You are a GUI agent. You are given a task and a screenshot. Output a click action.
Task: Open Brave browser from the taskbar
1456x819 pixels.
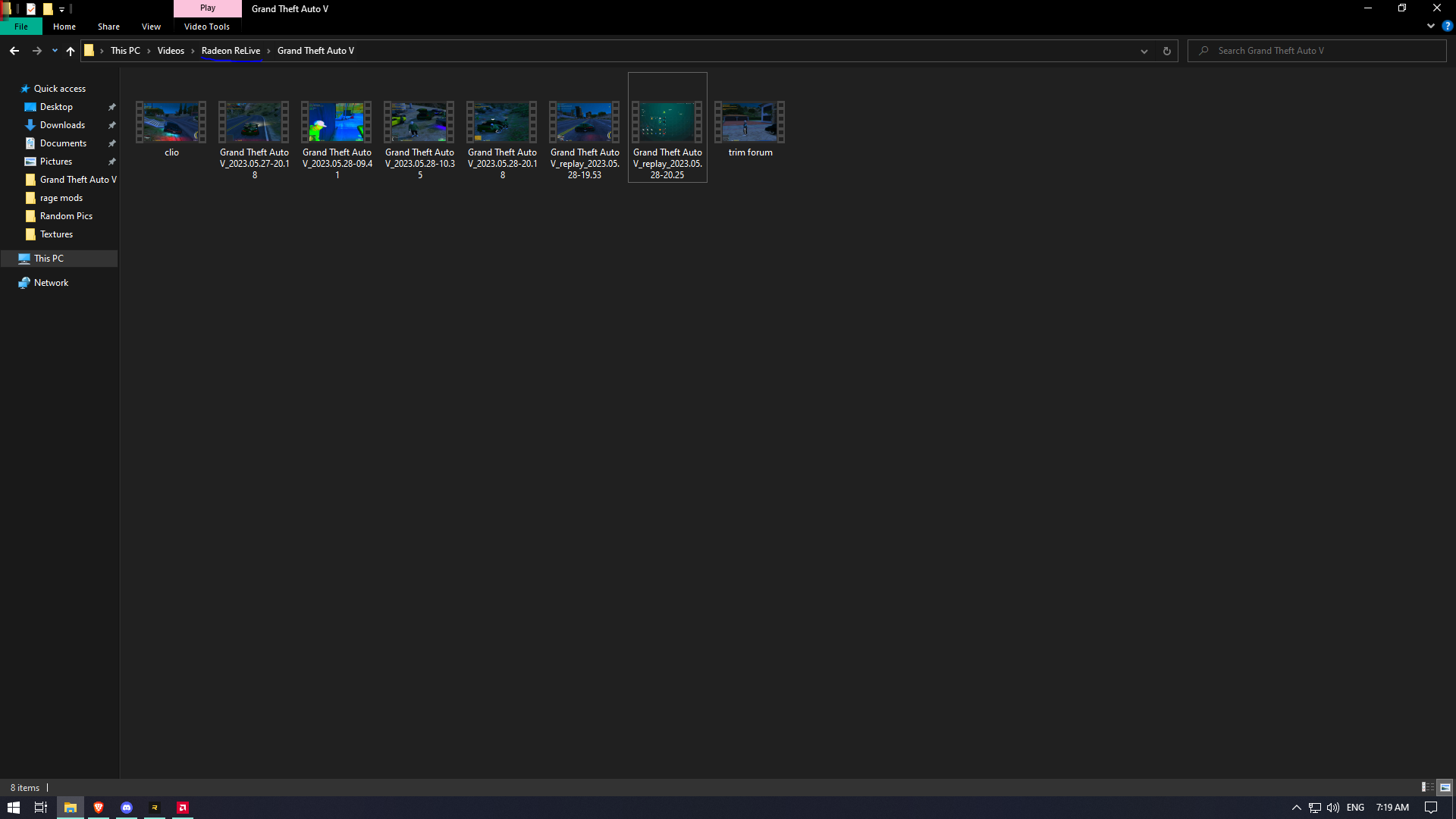(99, 808)
